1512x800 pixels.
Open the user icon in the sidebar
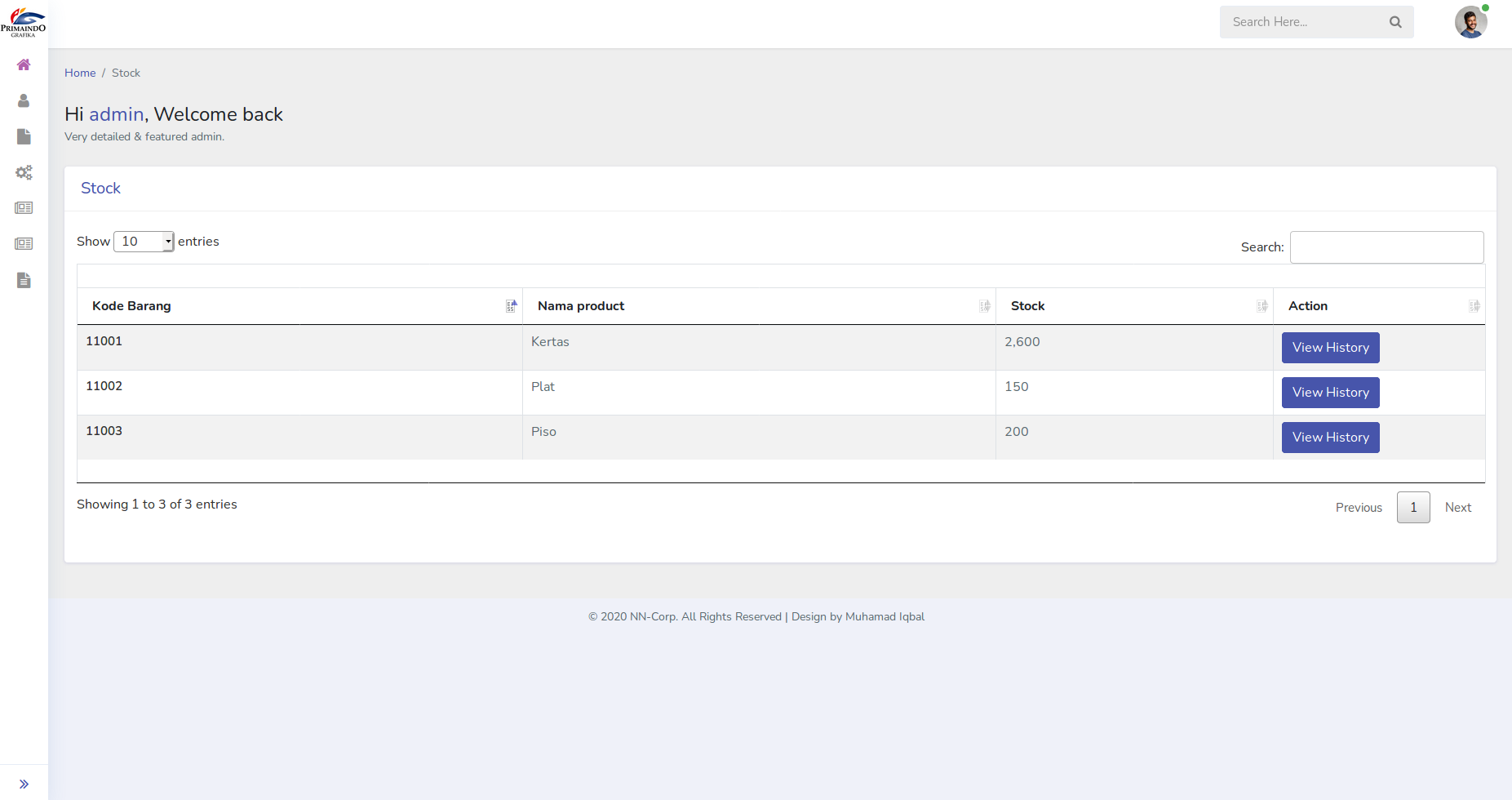point(24,100)
